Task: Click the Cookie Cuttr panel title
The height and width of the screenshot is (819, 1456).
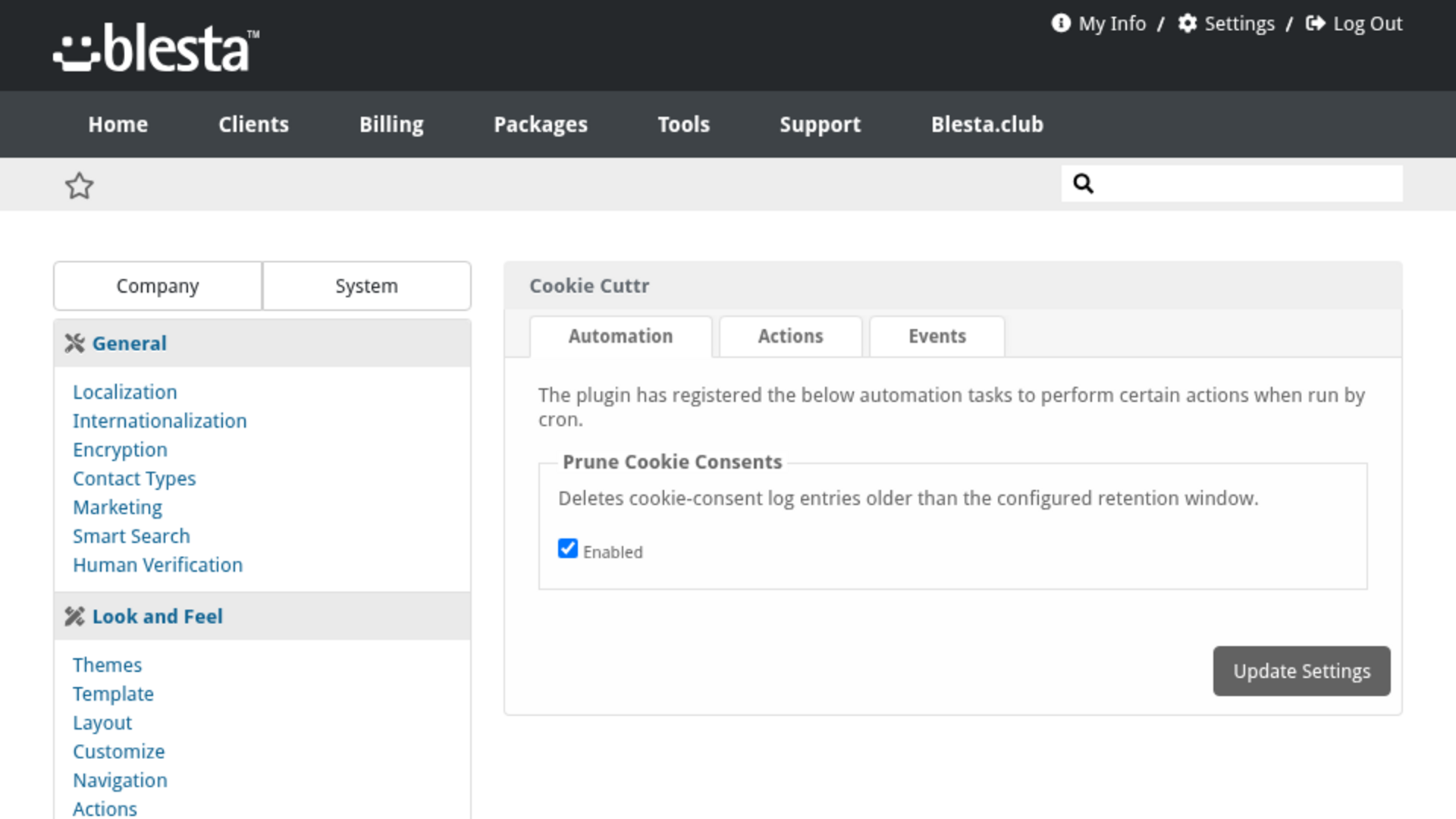Action: click(x=589, y=286)
